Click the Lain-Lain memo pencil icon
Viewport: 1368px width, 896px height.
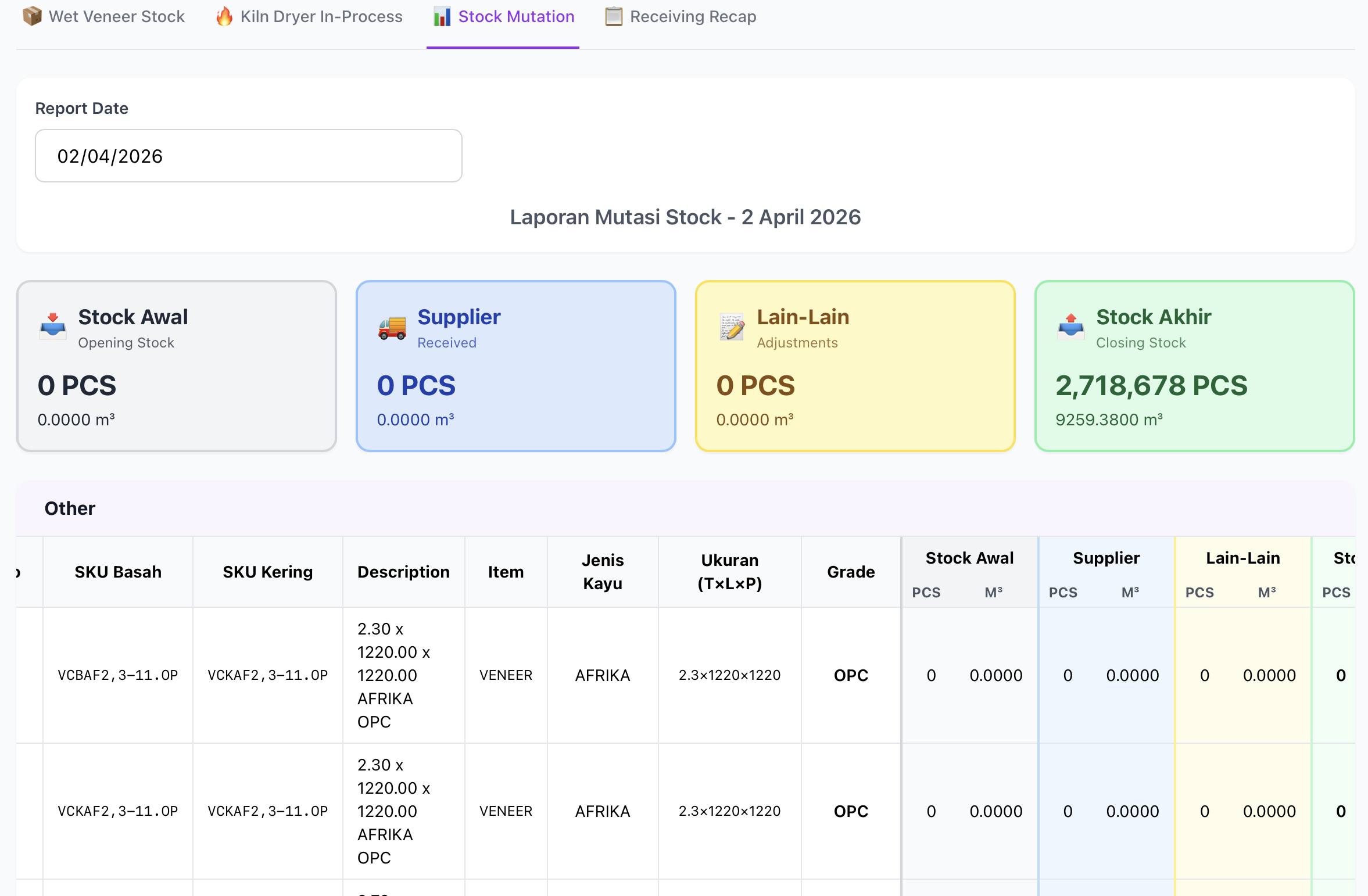[x=732, y=327]
